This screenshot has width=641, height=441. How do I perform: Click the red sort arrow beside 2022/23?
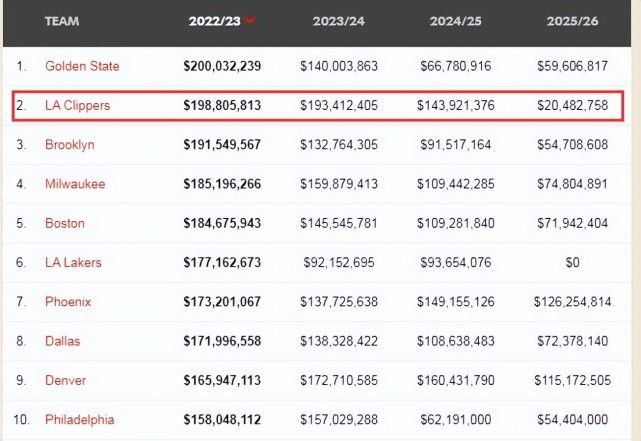(x=249, y=20)
